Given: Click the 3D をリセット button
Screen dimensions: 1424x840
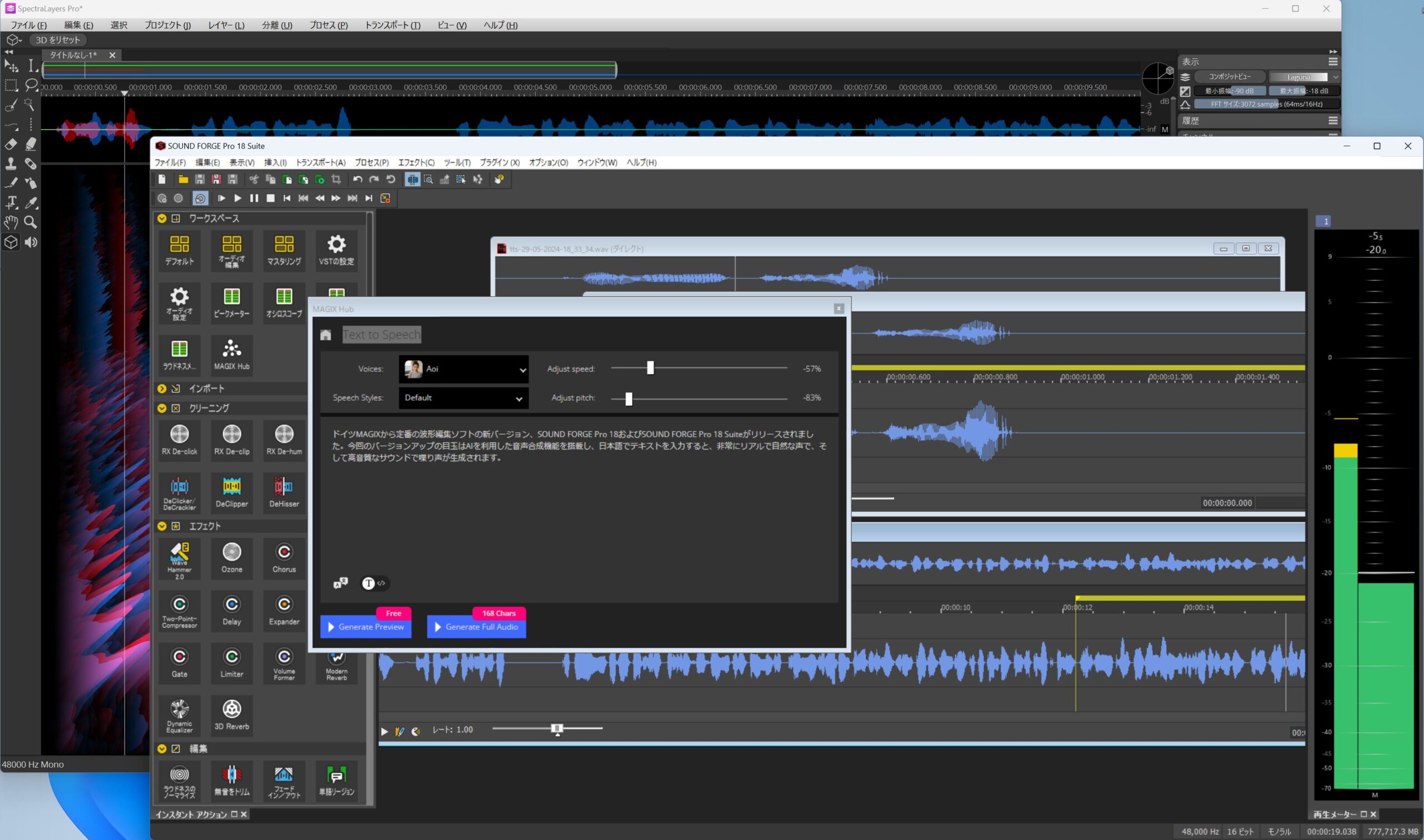Looking at the screenshot, I should click(58, 40).
